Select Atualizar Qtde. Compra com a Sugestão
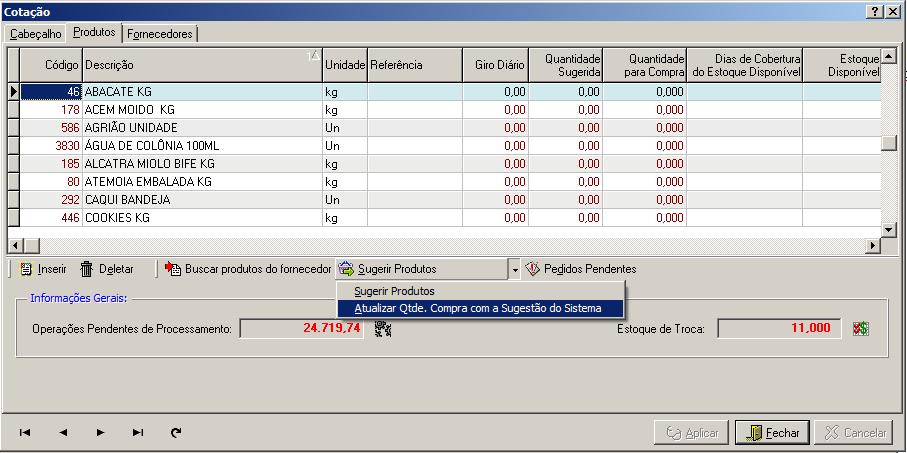This screenshot has height=453, width=907. (478, 308)
